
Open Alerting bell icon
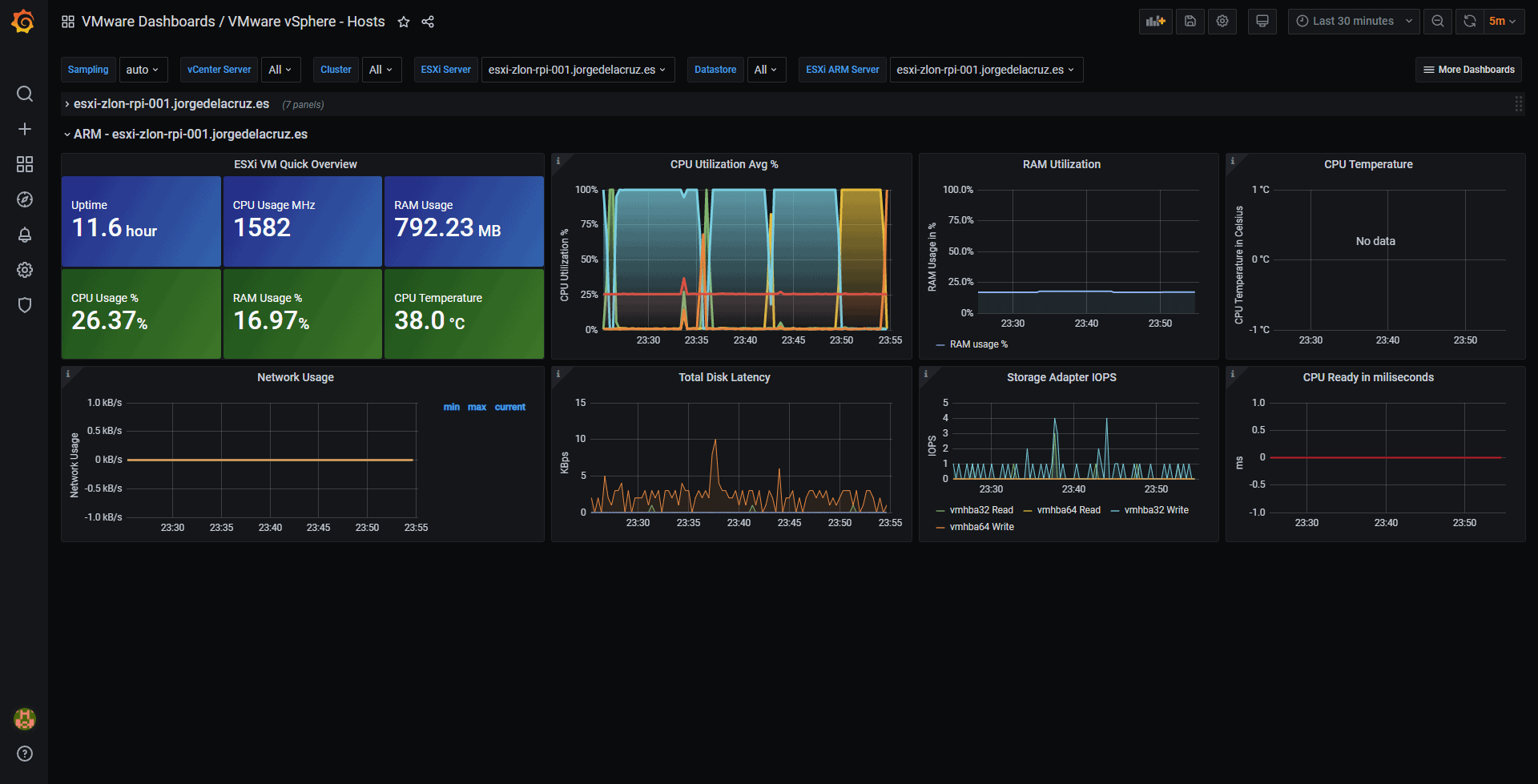(25, 235)
